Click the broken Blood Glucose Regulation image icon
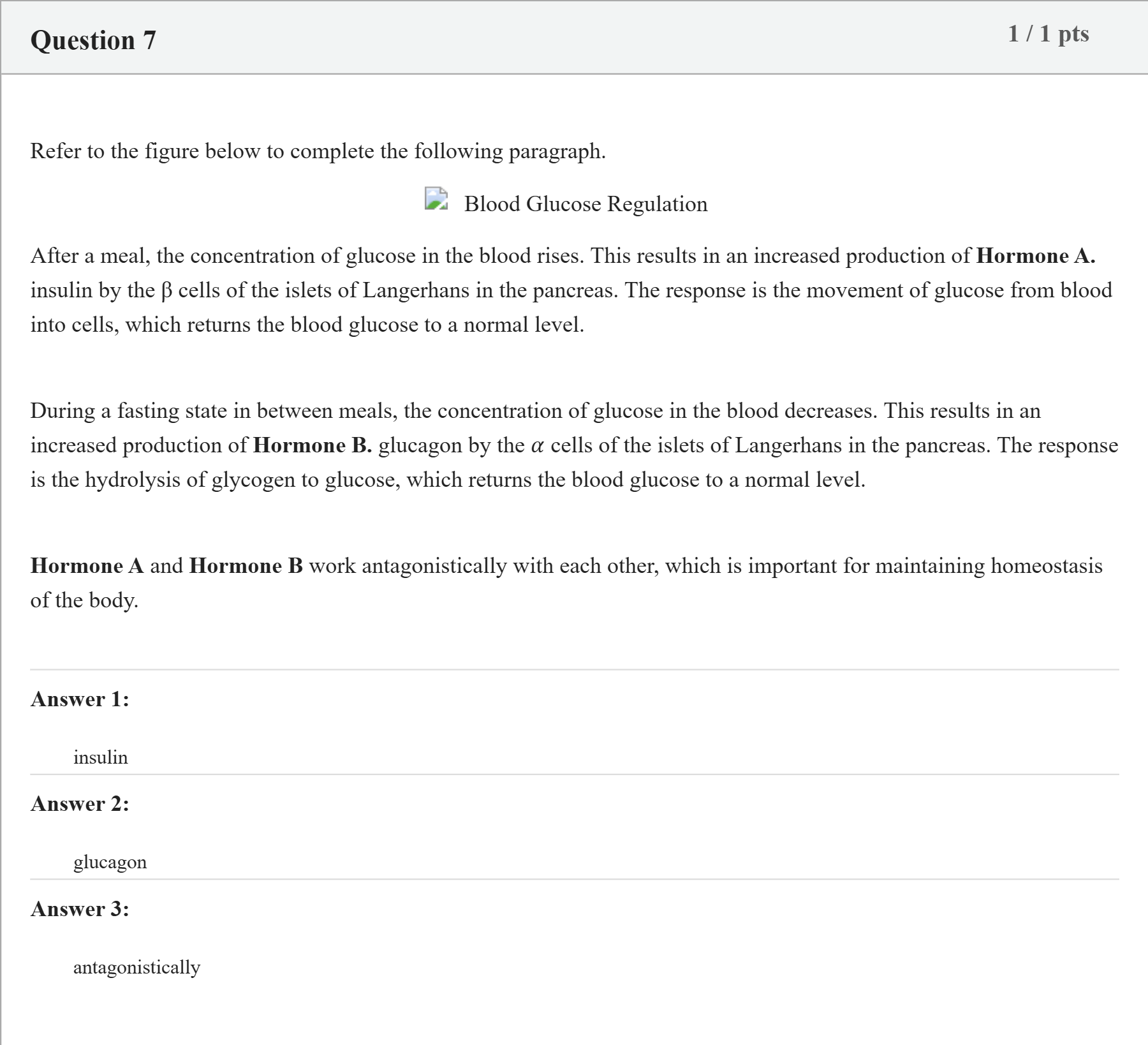Screen dimensions: 1148x1045 click(x=436, y=198)
